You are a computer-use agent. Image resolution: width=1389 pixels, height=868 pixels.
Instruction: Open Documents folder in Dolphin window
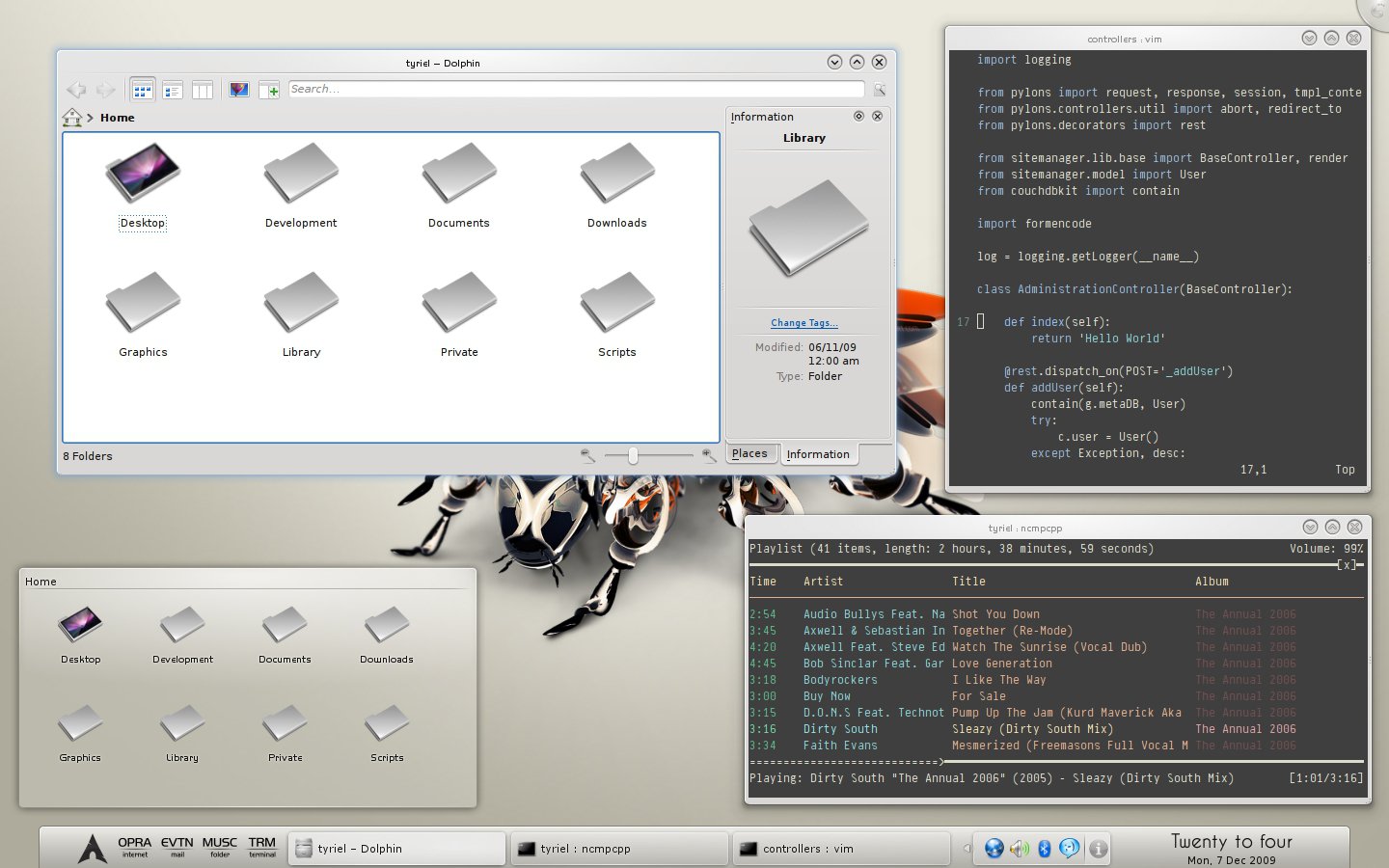(459, 186)
